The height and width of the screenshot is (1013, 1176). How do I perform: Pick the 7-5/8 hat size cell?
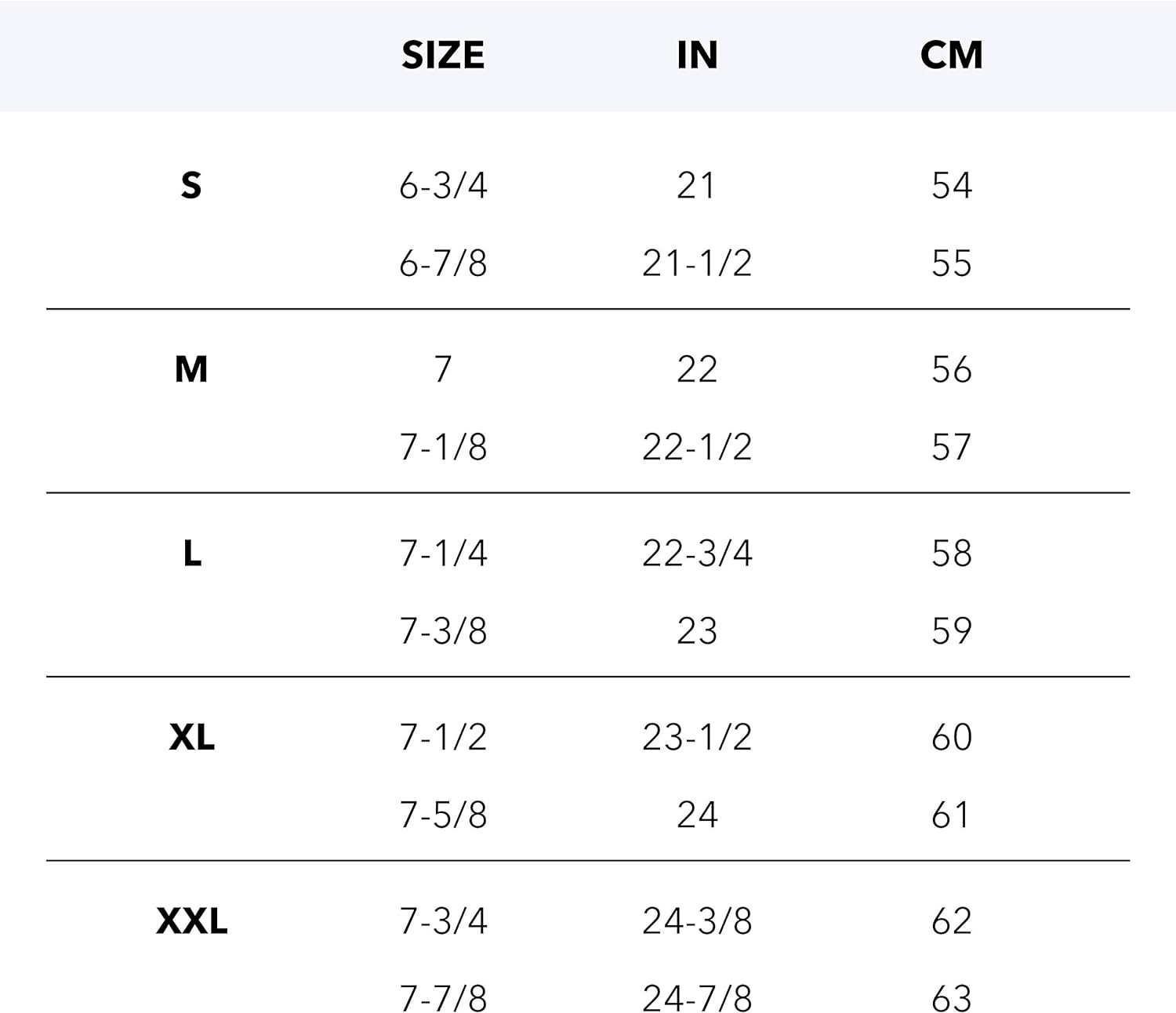[443, 815]
